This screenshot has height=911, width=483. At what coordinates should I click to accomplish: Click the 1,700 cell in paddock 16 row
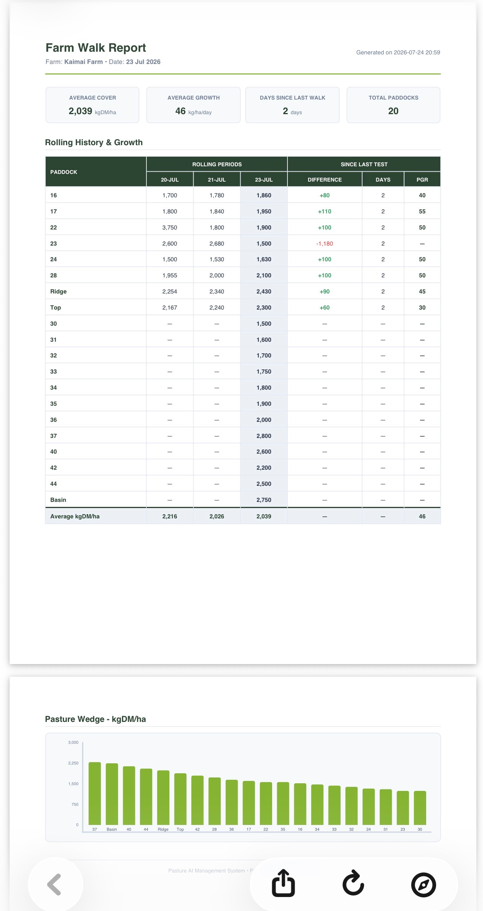click(169, 196)
